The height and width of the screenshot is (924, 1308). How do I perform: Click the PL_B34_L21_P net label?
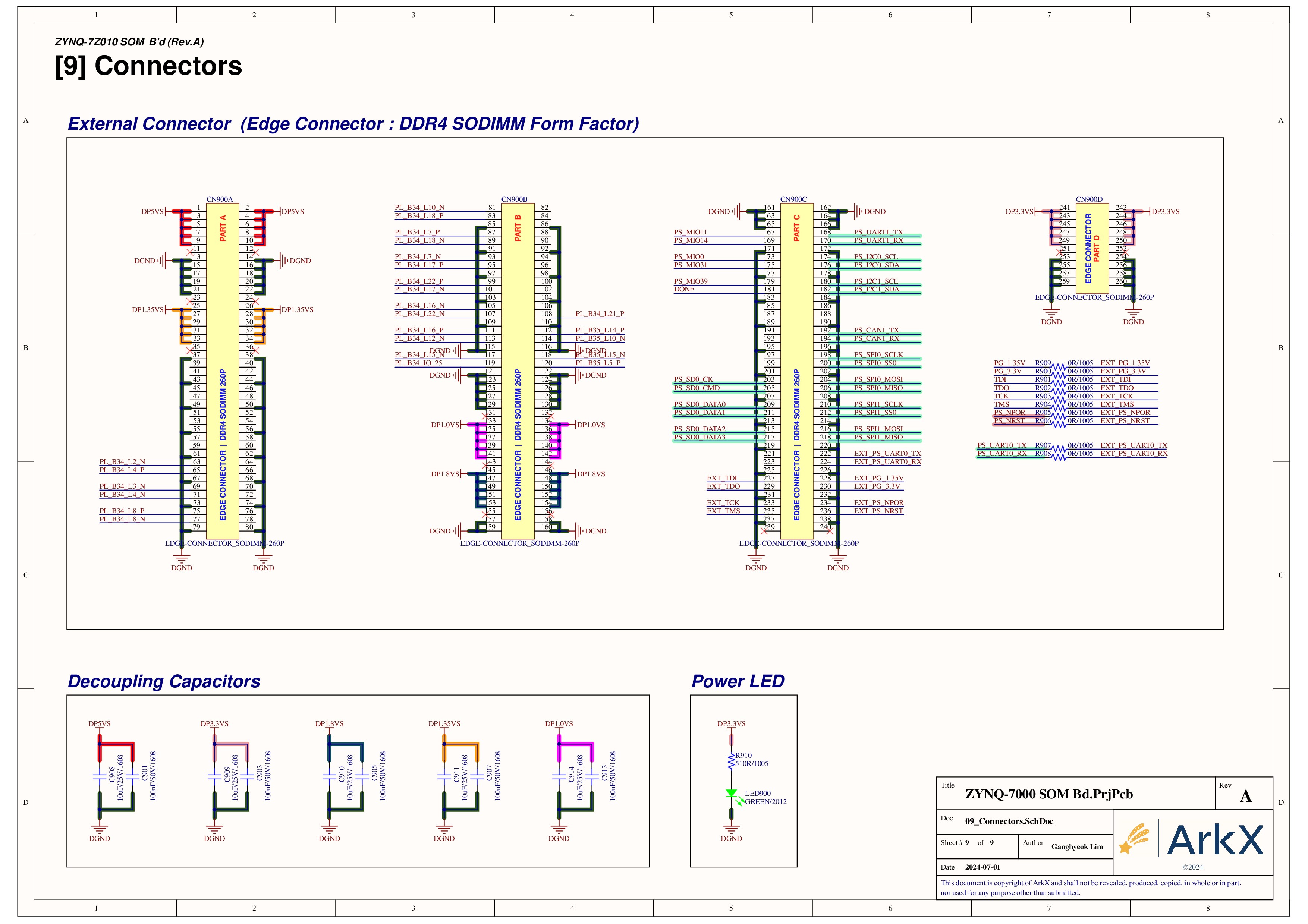[x=600, y=314]
